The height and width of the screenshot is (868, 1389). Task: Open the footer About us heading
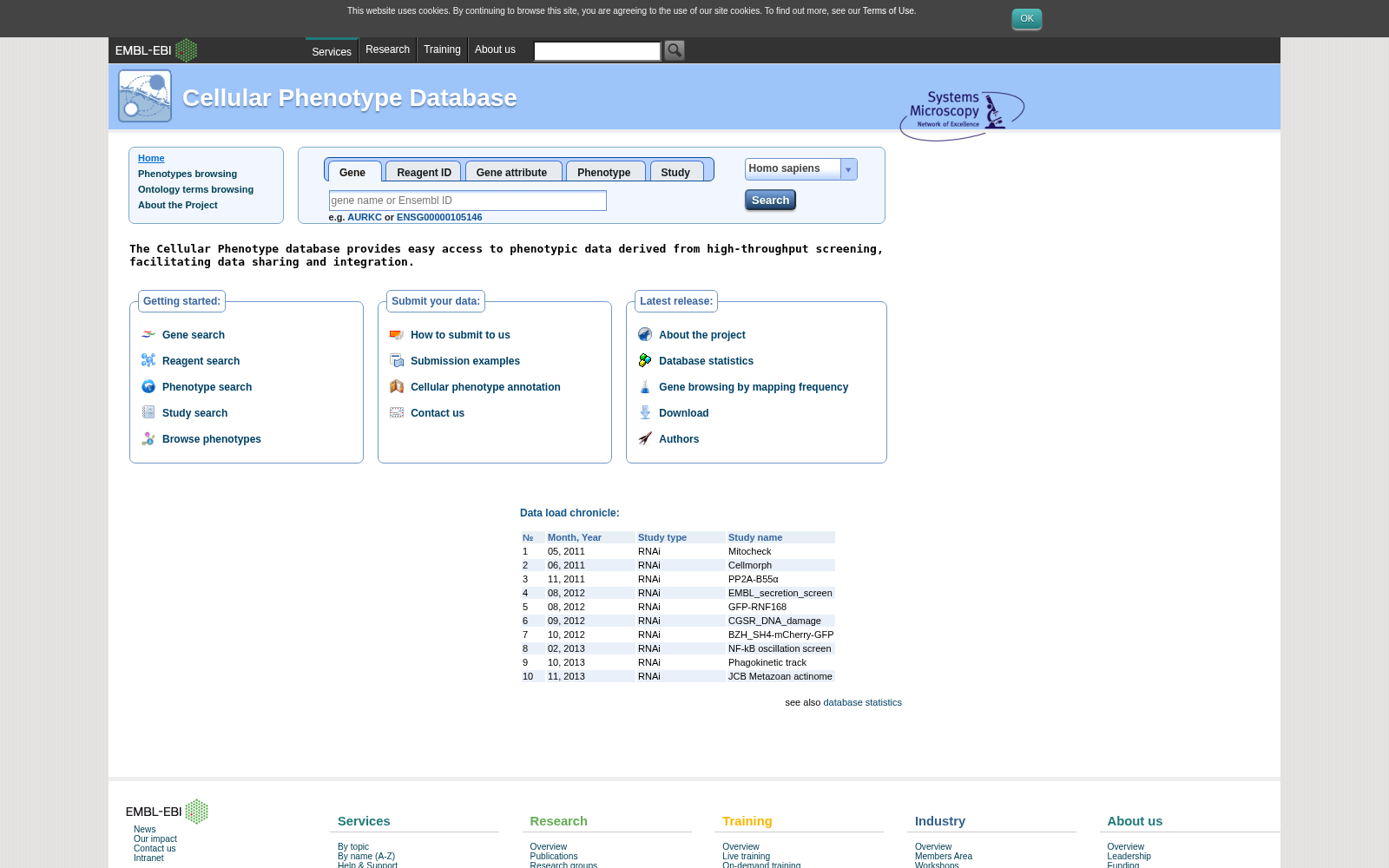click(x=1135, y=821)
